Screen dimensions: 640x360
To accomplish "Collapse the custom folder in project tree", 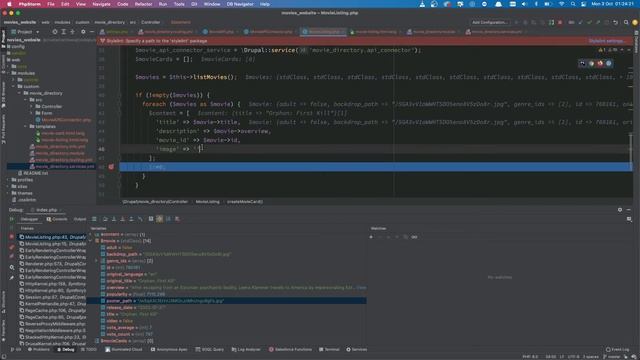I will click(x=13, y=87).
